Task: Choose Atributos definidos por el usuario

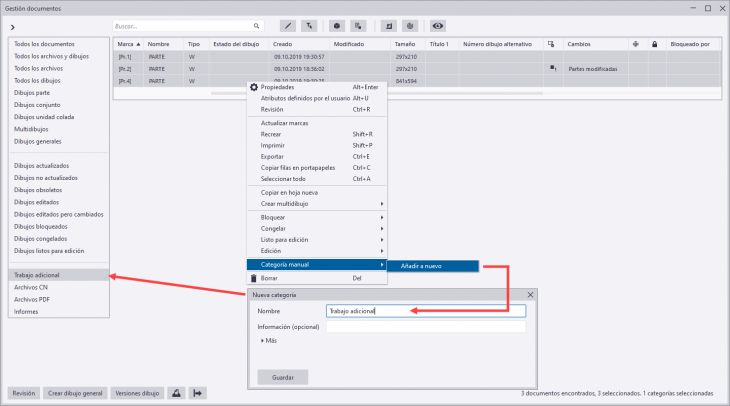Action: 317,98
